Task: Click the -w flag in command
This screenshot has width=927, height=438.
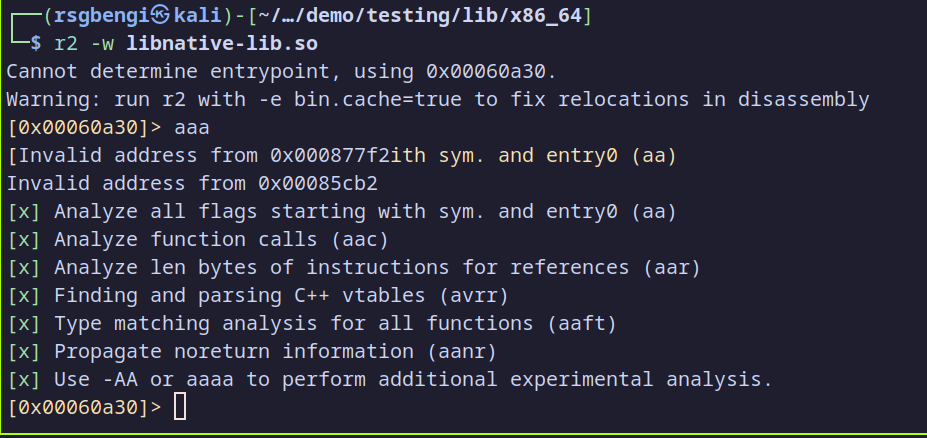Action: (x=103, y=44)
